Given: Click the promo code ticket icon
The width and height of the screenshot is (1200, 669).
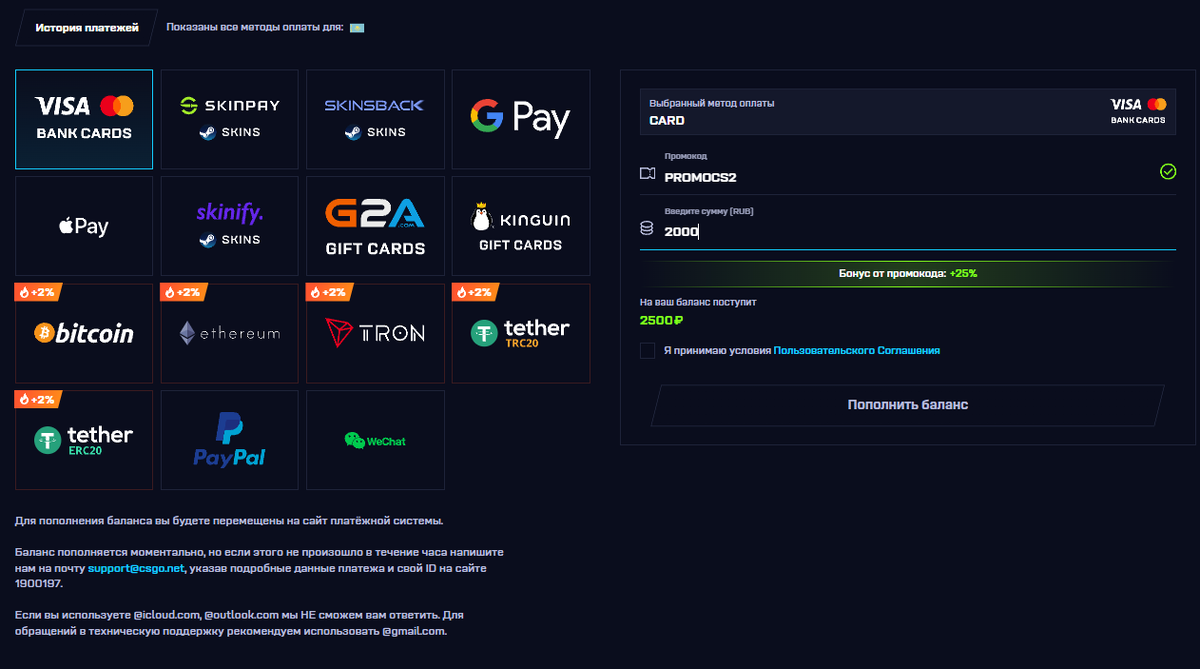Looking at the screenshot, I should pos(647,175).
